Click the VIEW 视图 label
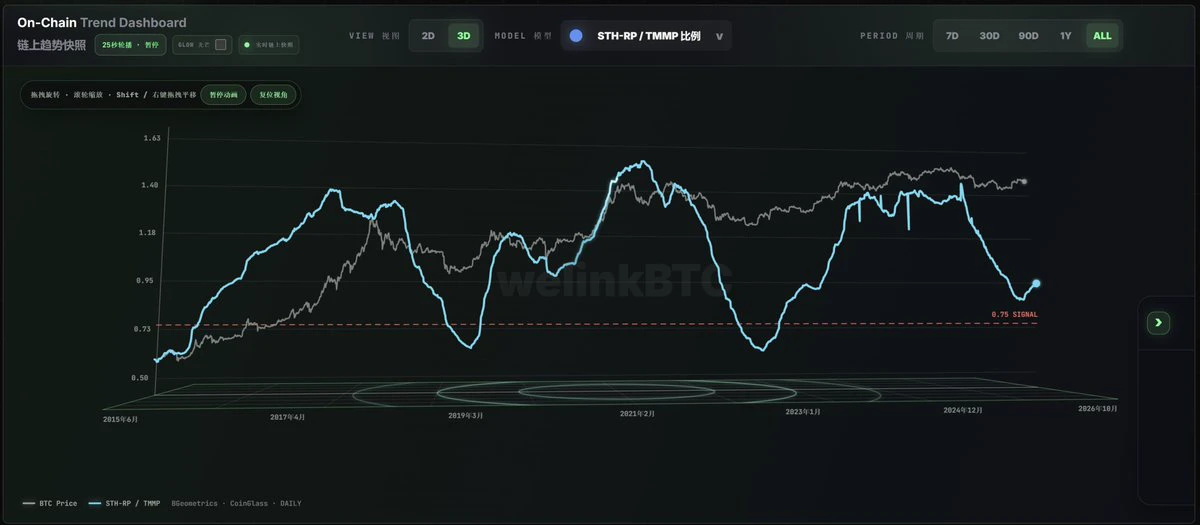This screenshot has width=1200, height=525. point(374,36)
